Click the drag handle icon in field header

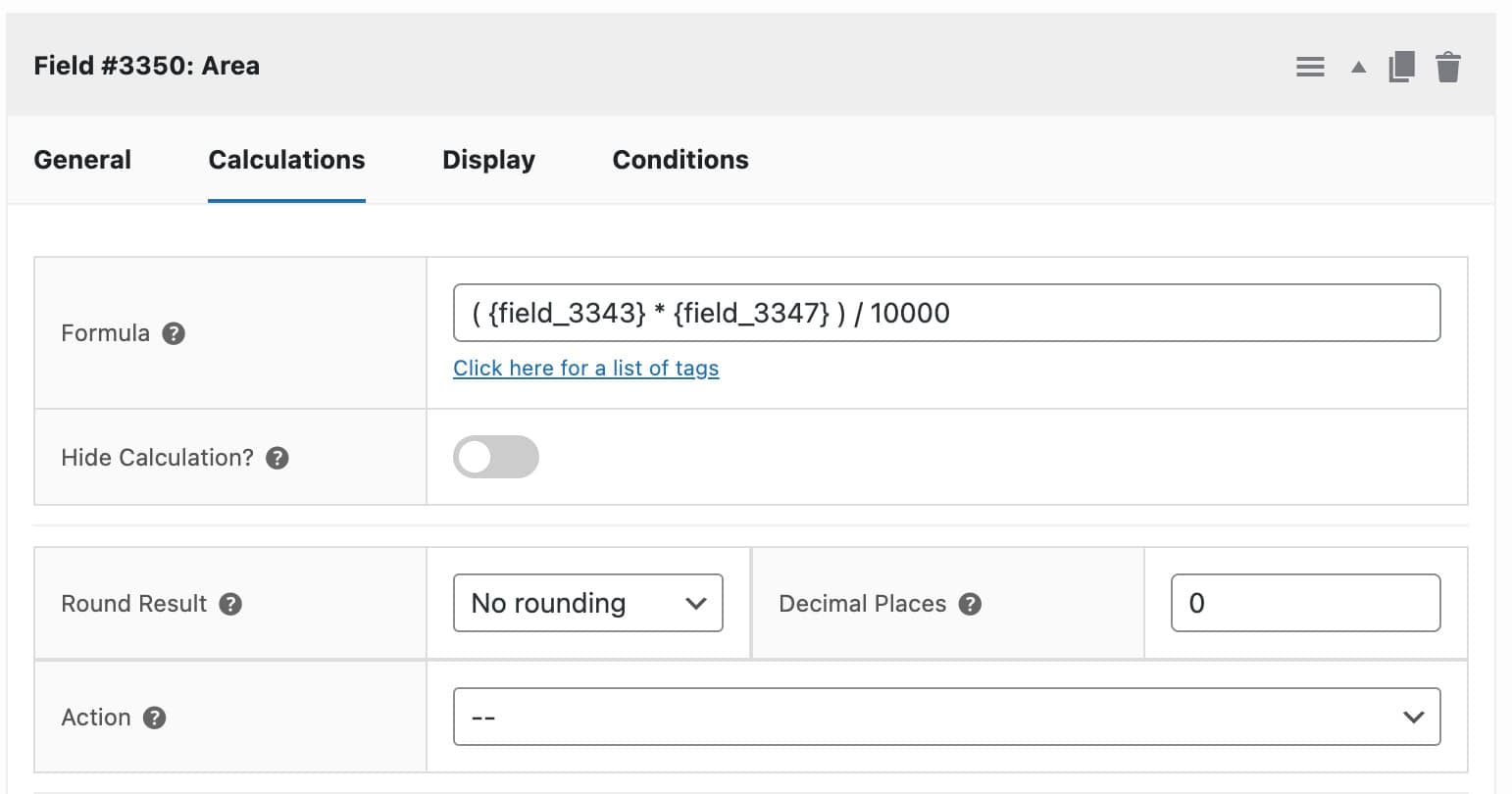coord(1310,66)
